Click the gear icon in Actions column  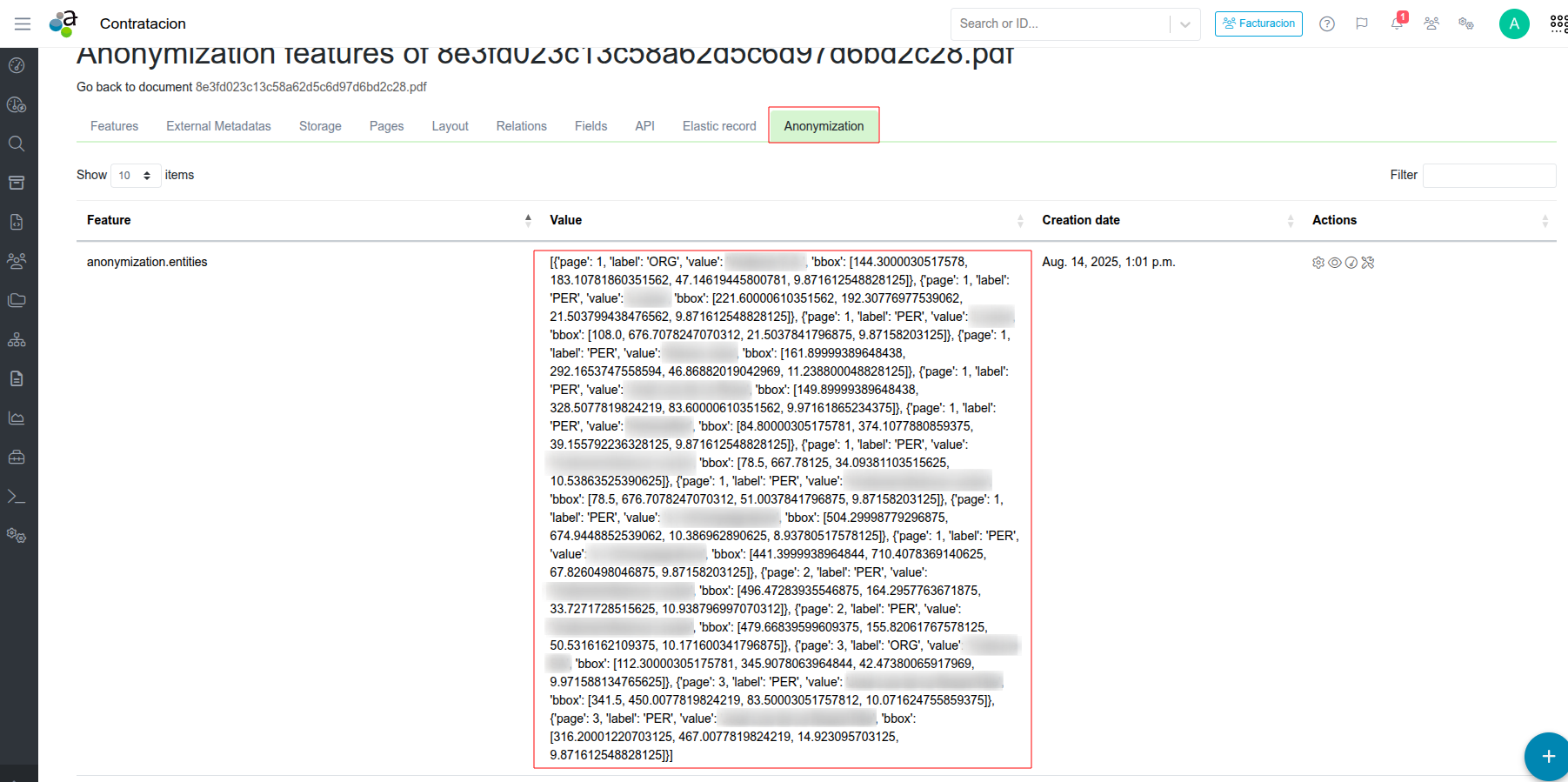pos(1318,263)
